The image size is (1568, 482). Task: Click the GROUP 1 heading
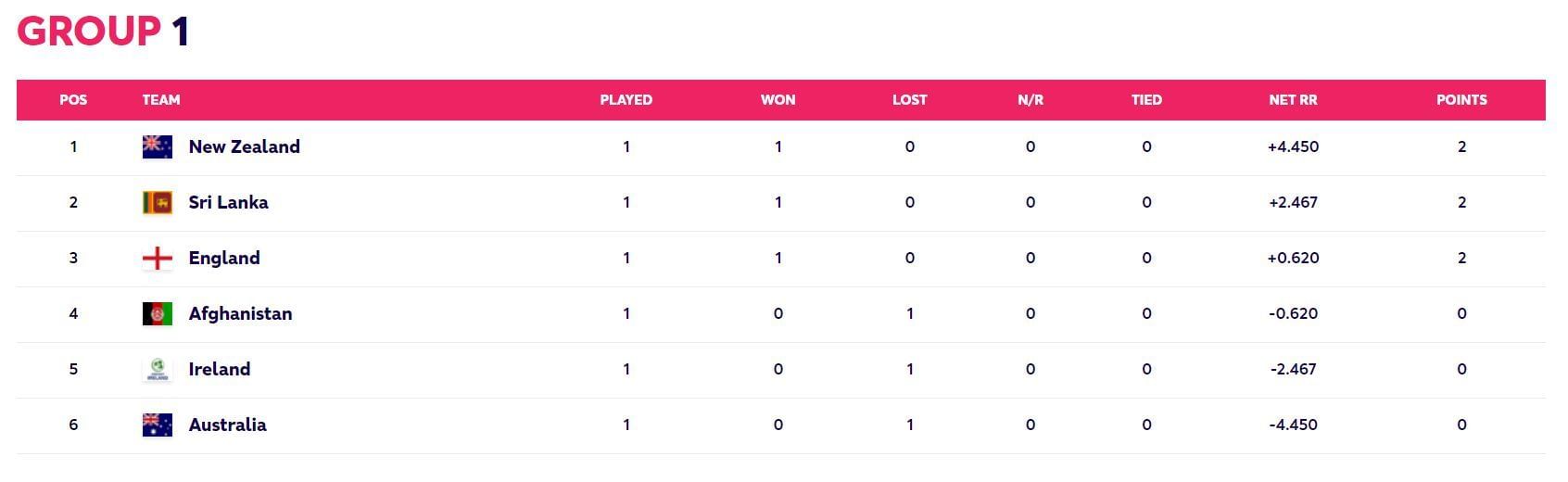tap(103, 31)
